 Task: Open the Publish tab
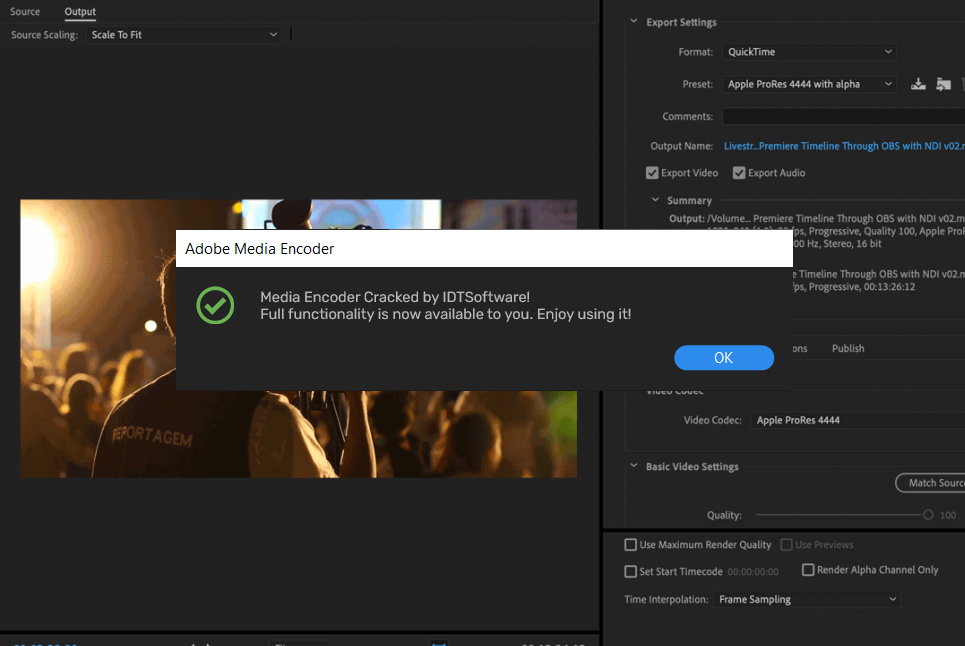[x=848, y=348]
